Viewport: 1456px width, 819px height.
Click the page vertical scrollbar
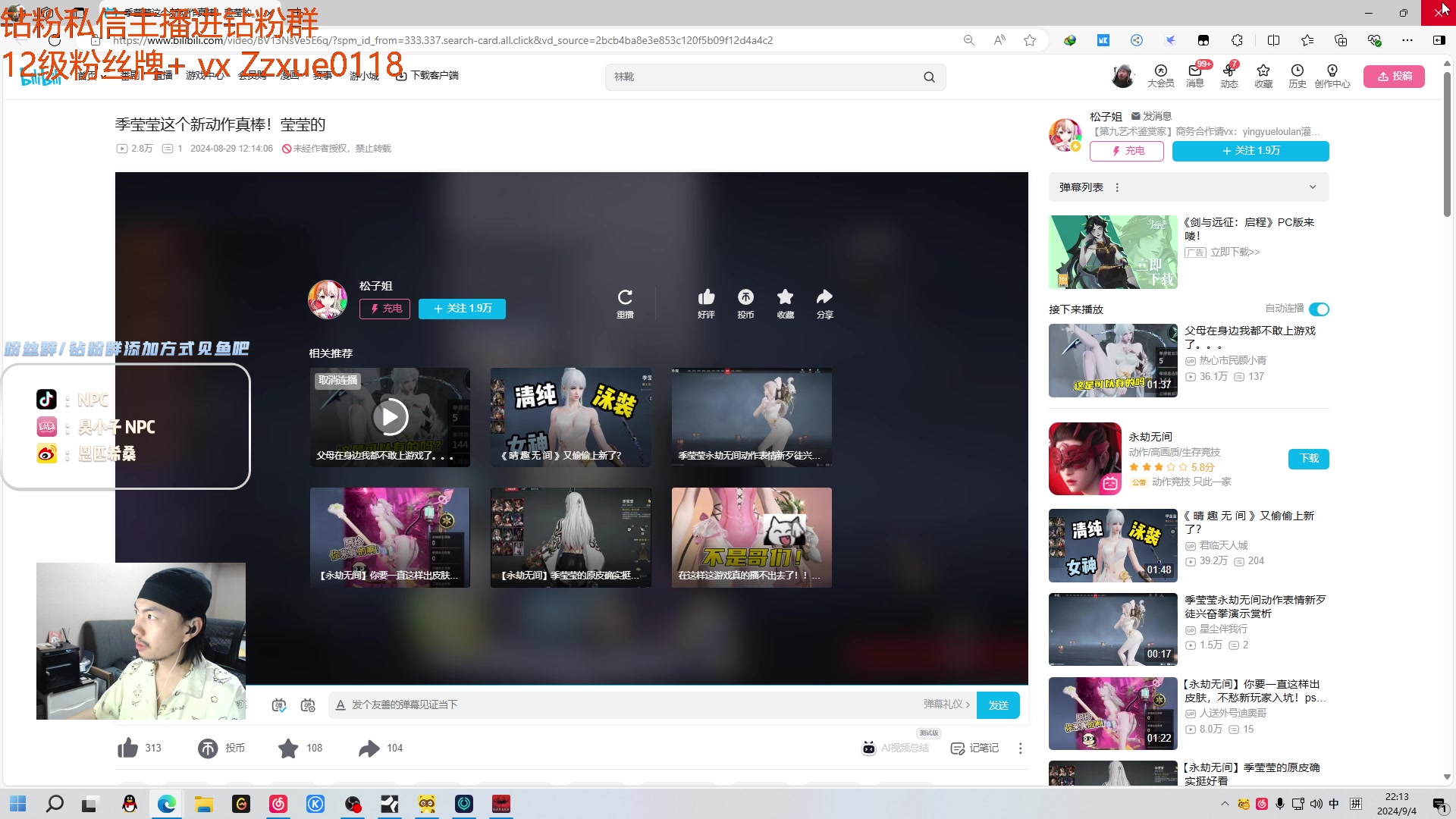tap(1447, 144)
